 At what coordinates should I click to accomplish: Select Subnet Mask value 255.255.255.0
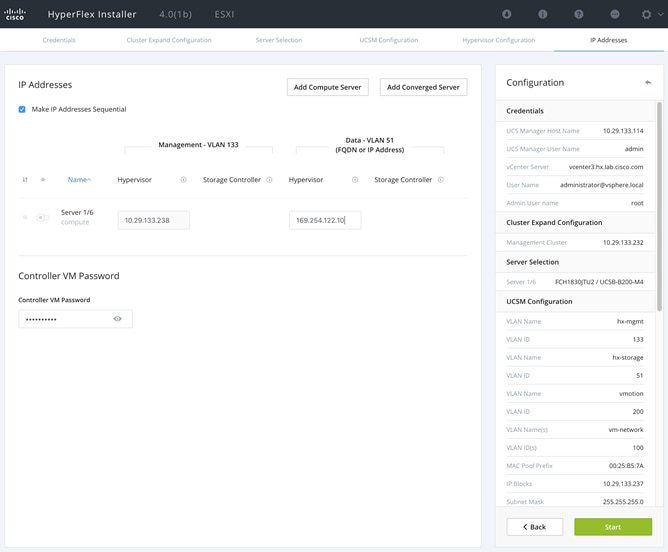coord(623,502)
